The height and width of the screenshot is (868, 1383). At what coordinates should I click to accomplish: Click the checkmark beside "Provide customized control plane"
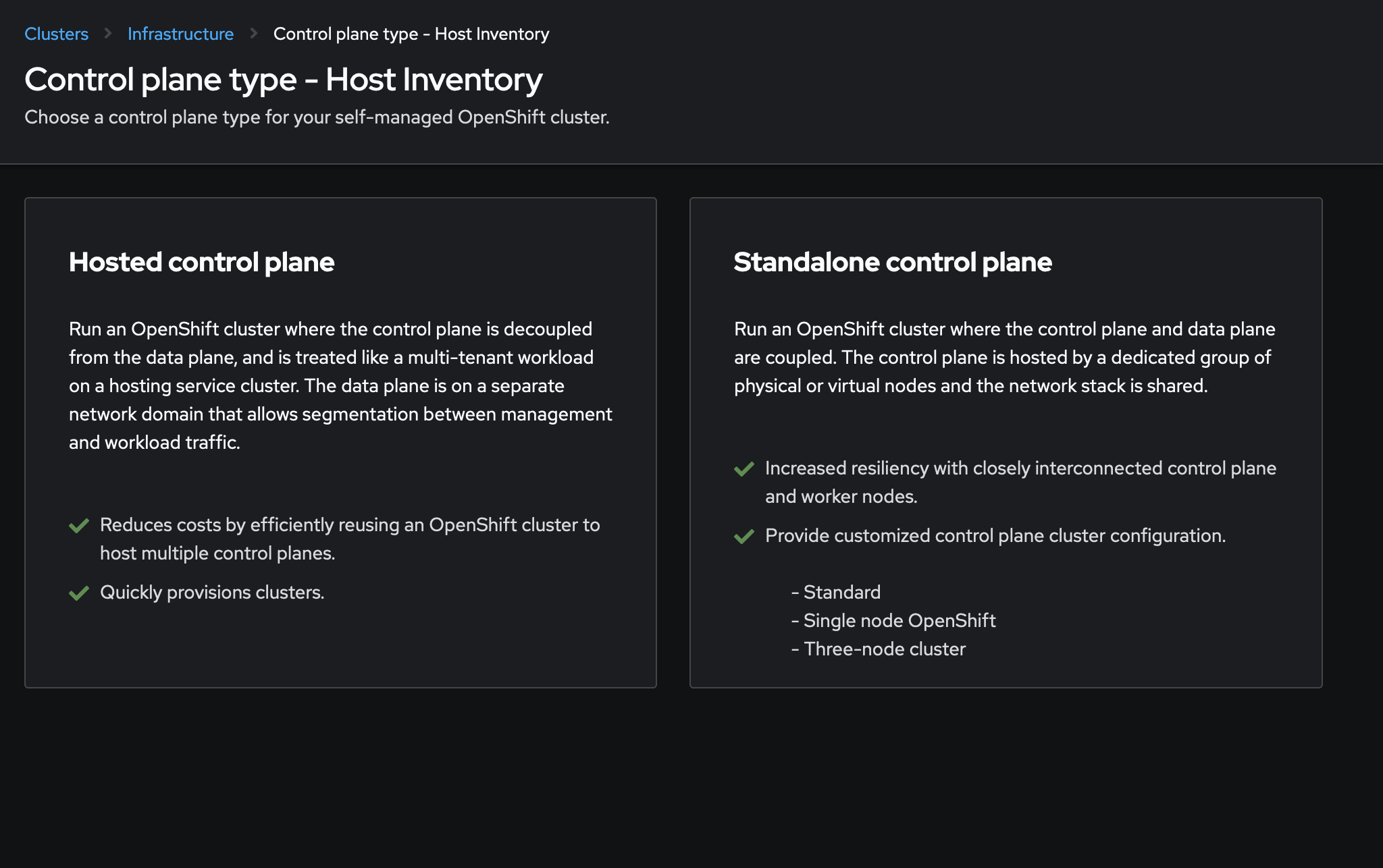click(x=744, y=537)
